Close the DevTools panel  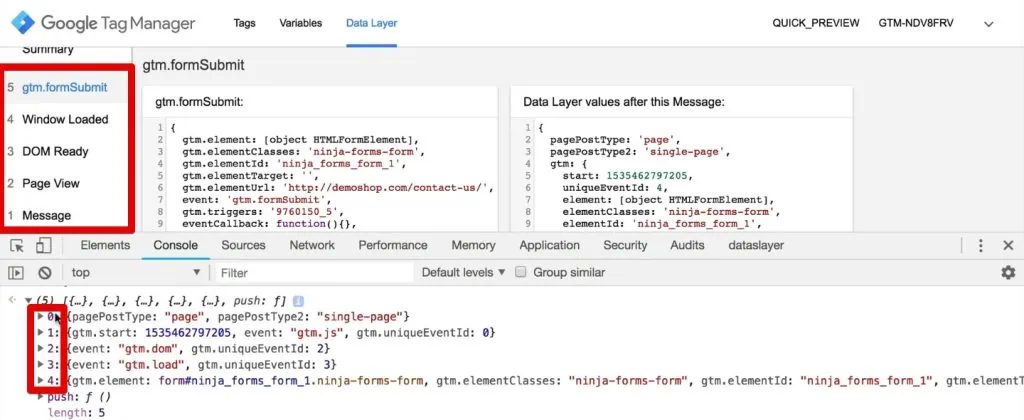coord(1008,246)
